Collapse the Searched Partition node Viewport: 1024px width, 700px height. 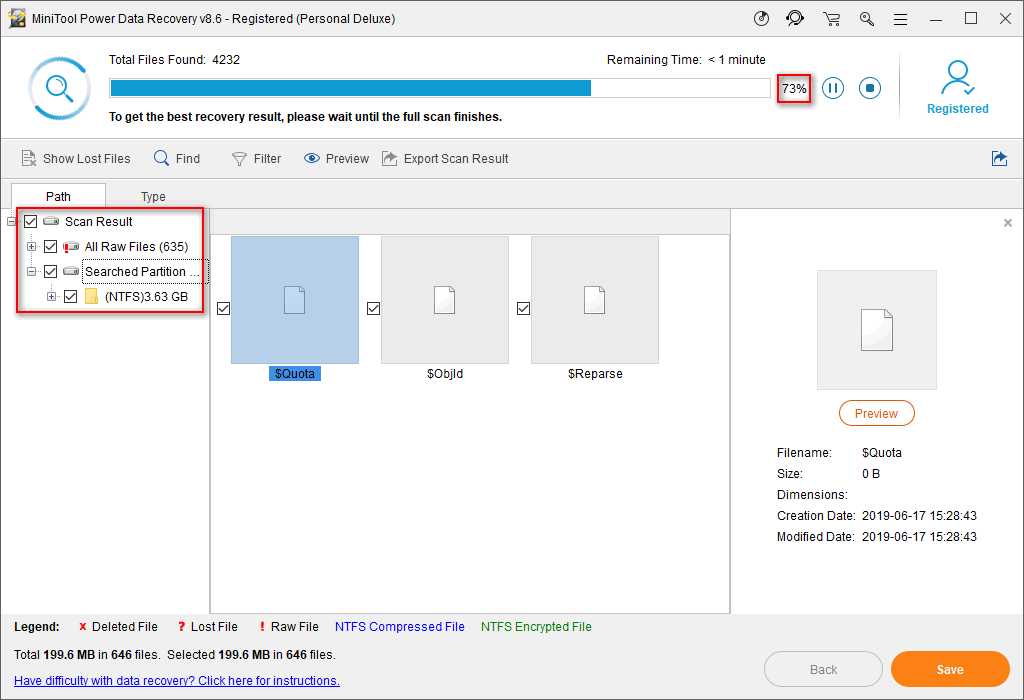click(x=31, y=271)
